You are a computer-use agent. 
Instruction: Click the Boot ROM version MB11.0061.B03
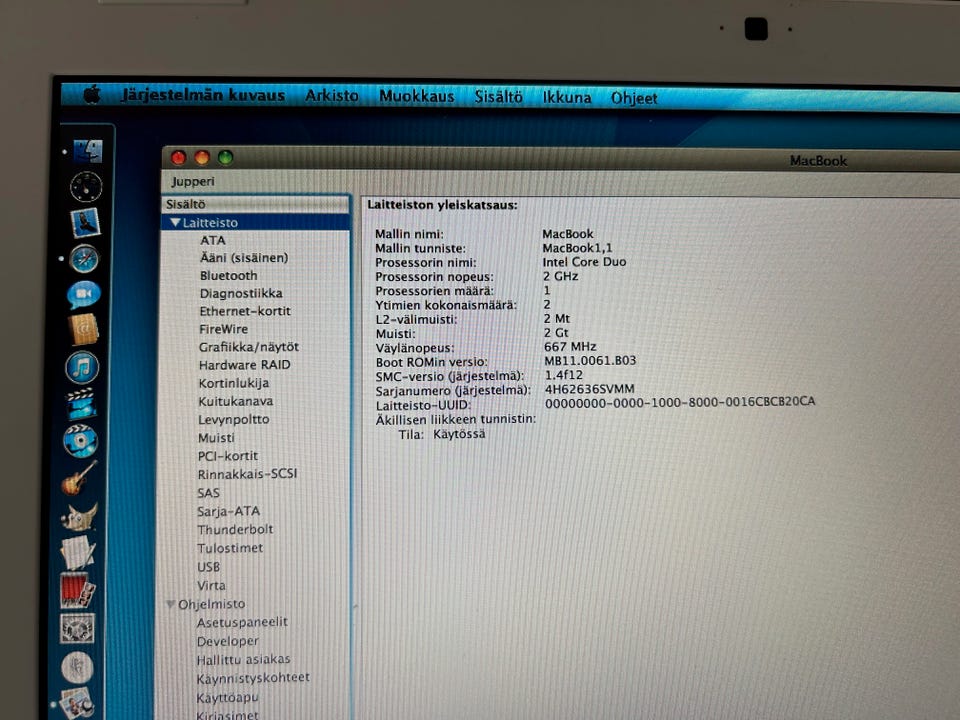590,361
